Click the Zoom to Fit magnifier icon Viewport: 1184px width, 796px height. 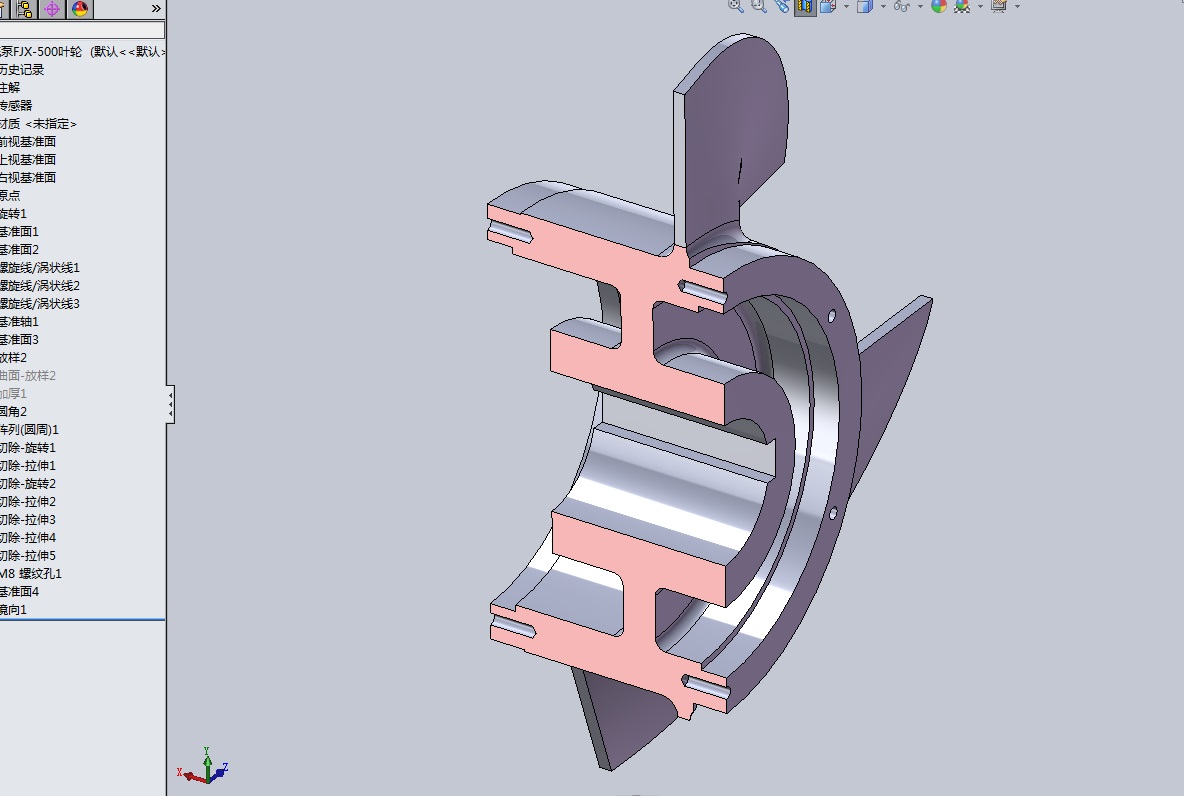point(735,6)
